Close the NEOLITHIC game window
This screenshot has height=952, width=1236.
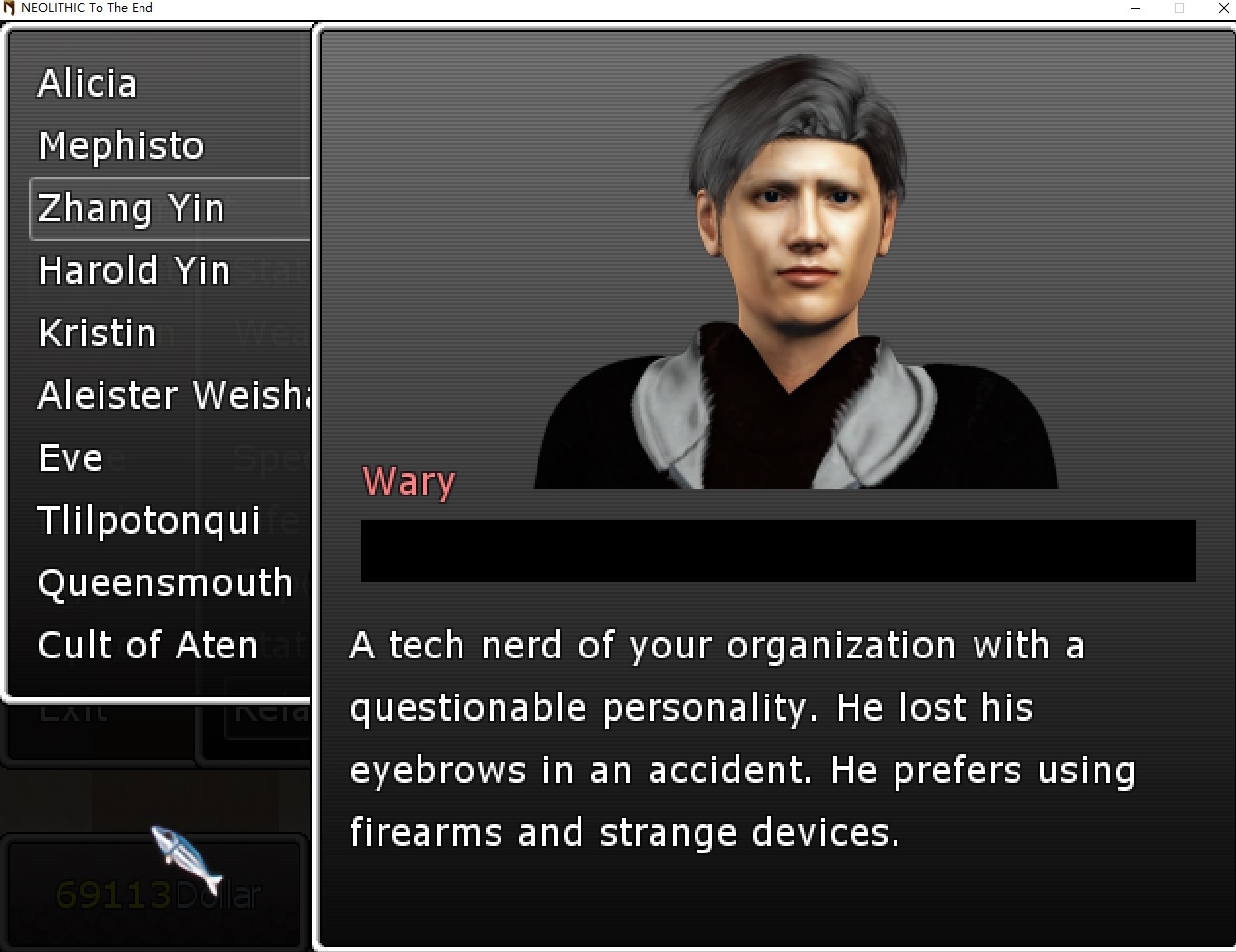[x=1223, y=8]
